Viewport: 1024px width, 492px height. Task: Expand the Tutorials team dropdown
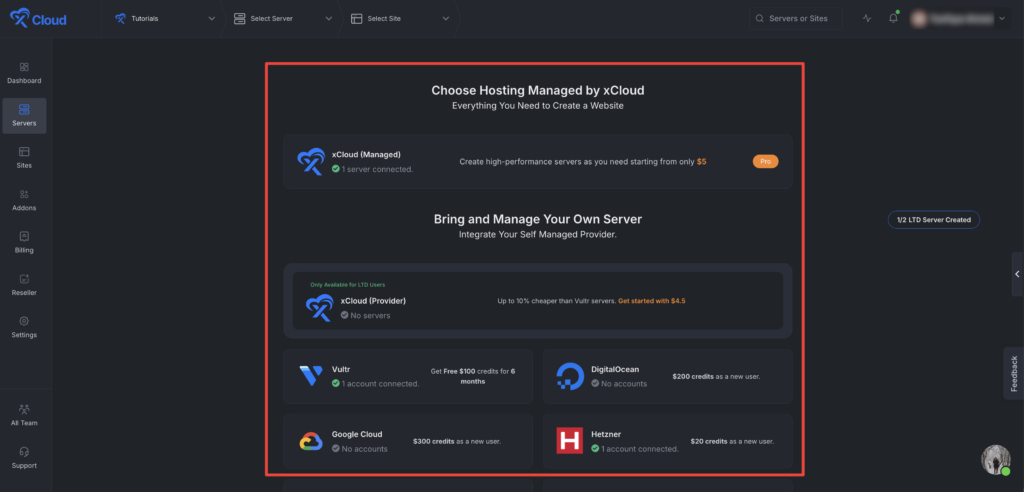point(212,18)
